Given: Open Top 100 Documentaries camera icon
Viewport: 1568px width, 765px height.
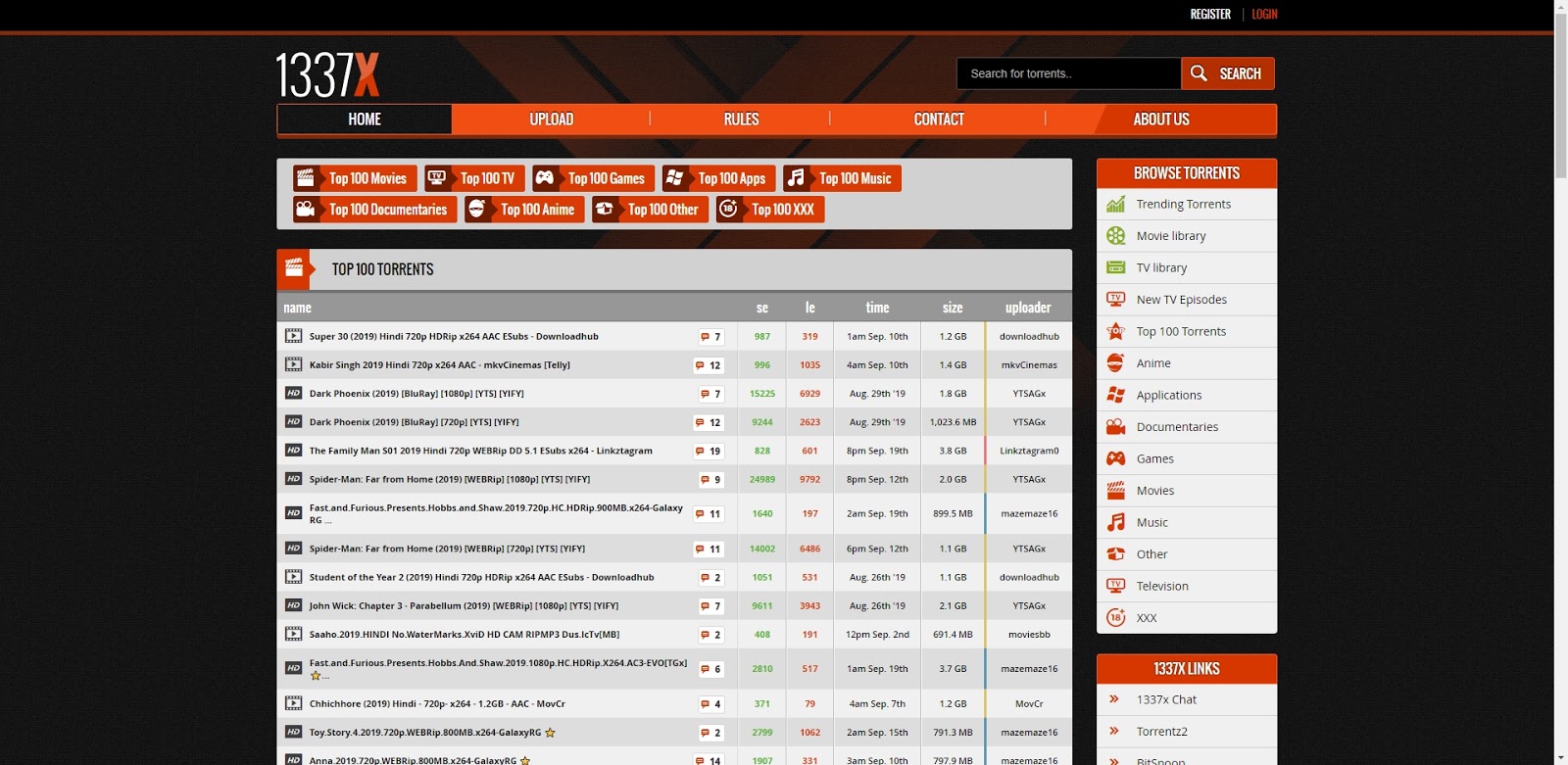Looking at the screenshot, I should pyautogui.click(x=306, y=209).
